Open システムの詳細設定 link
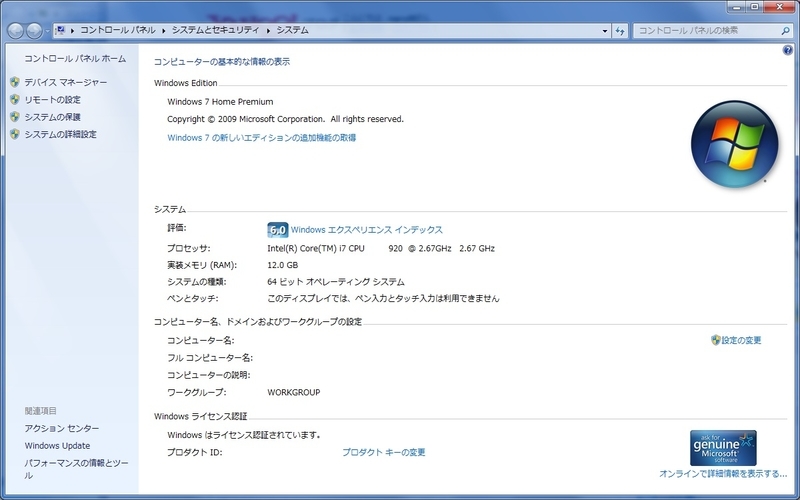Image resolution: width=800 pixels, height=500 pixels. pos(60,134)
